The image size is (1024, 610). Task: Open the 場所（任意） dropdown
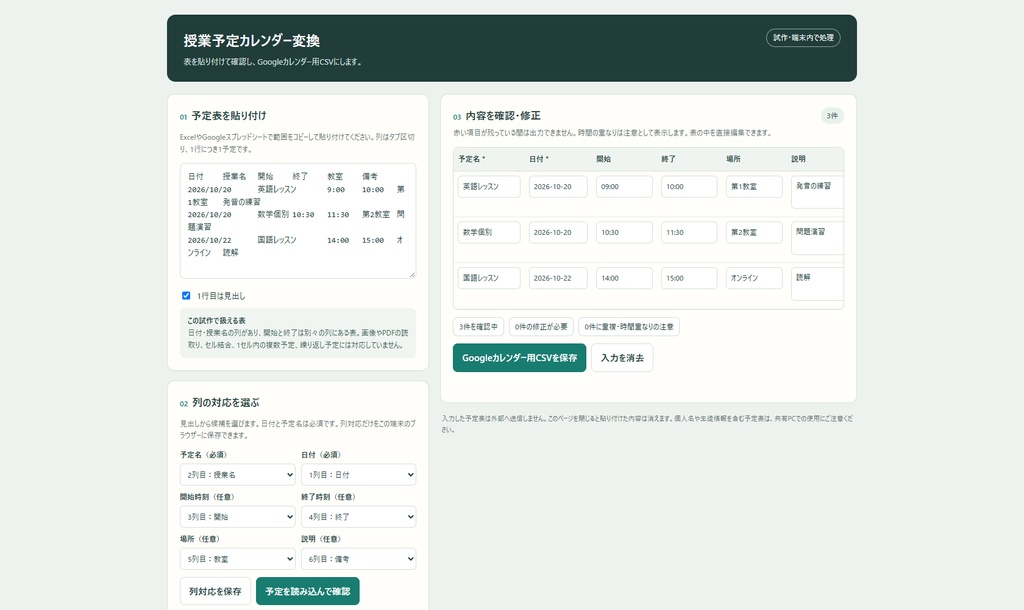coord(238,559)
